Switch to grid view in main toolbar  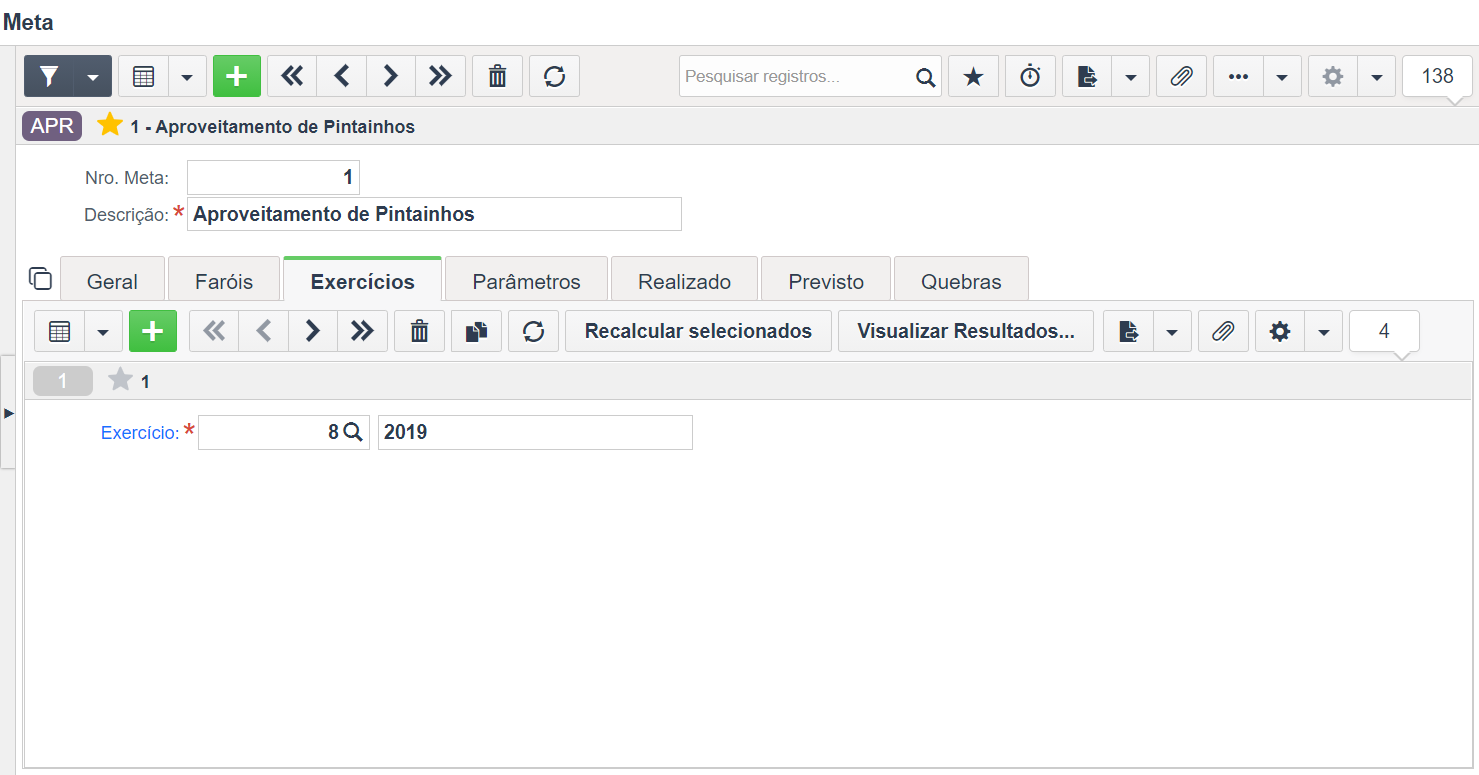pyautogui.click(x=143, y=76)
